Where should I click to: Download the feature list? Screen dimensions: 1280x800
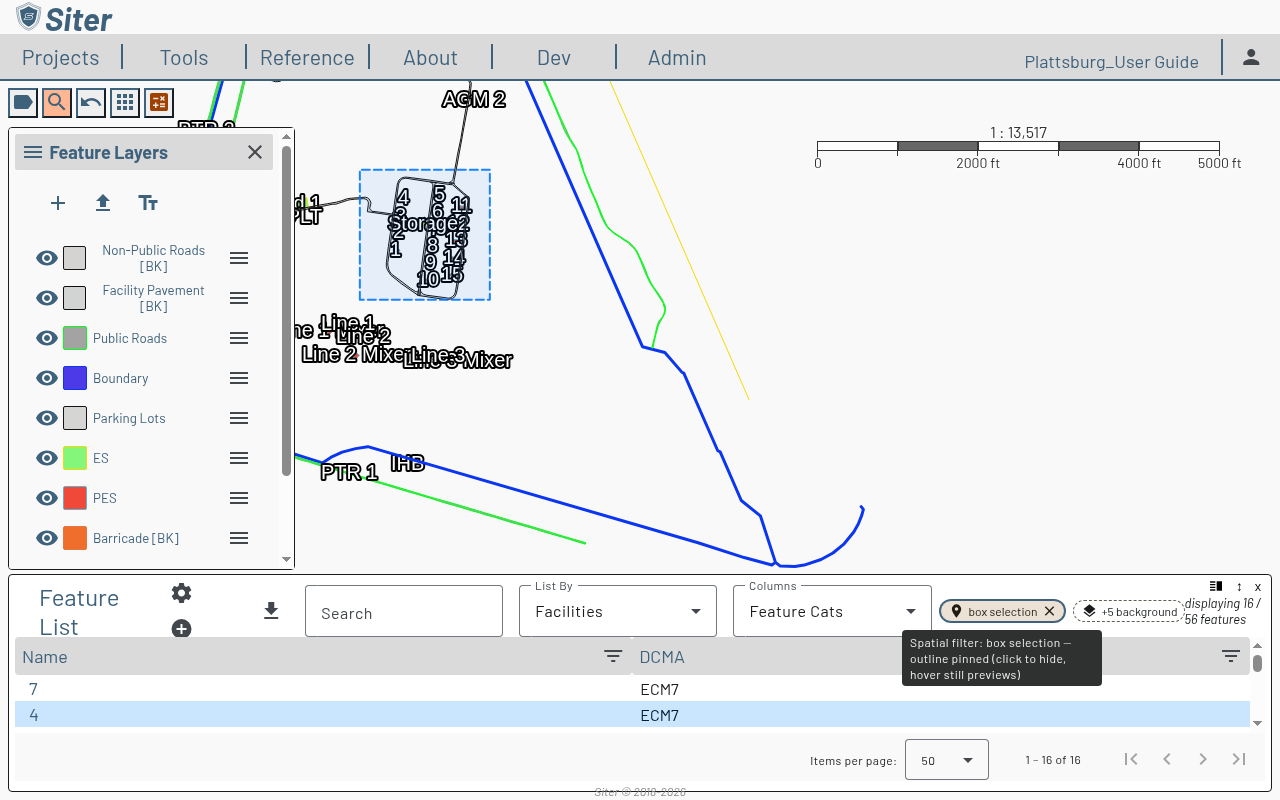point(271,611)
